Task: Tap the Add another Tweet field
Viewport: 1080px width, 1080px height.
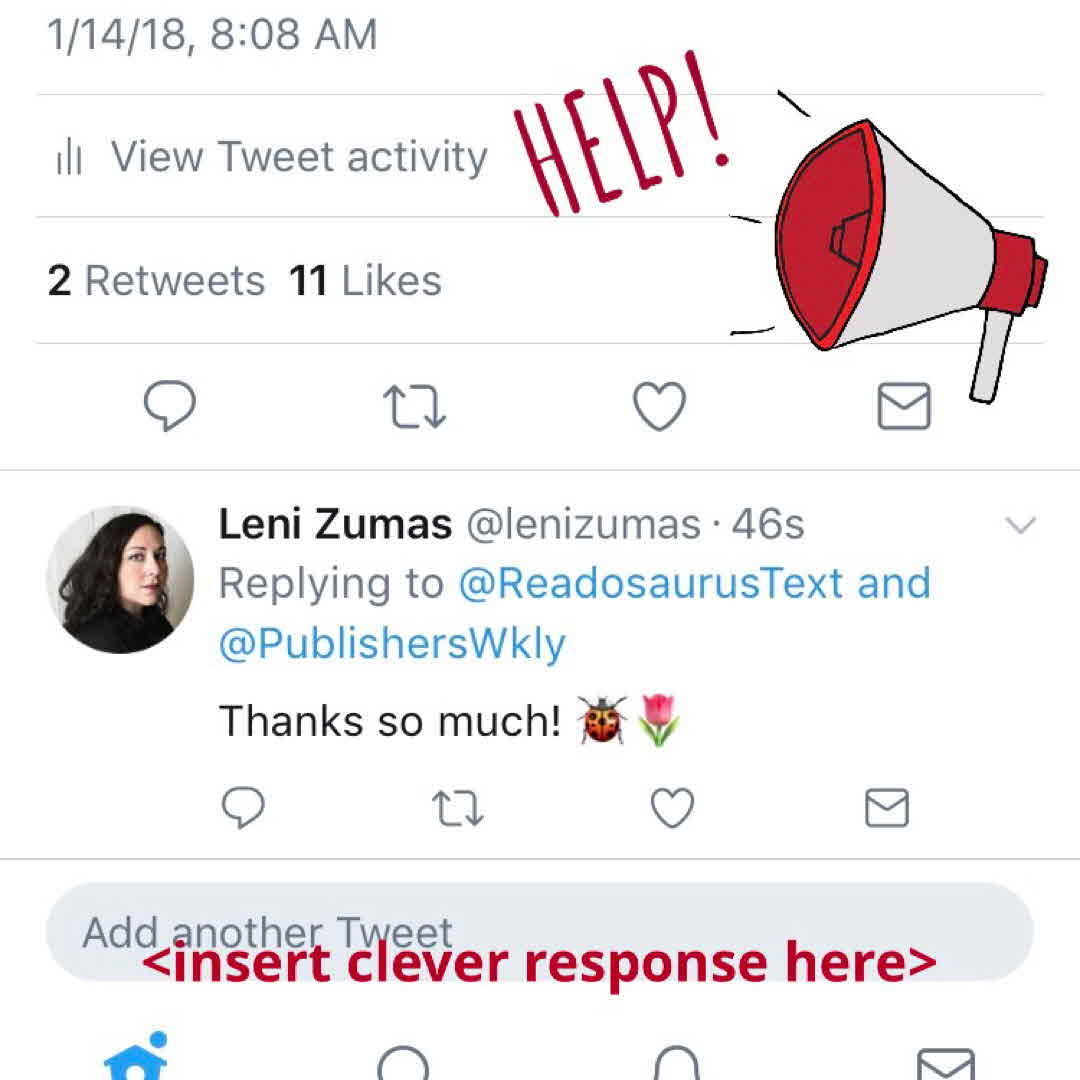Action: [x=540, y=932]
